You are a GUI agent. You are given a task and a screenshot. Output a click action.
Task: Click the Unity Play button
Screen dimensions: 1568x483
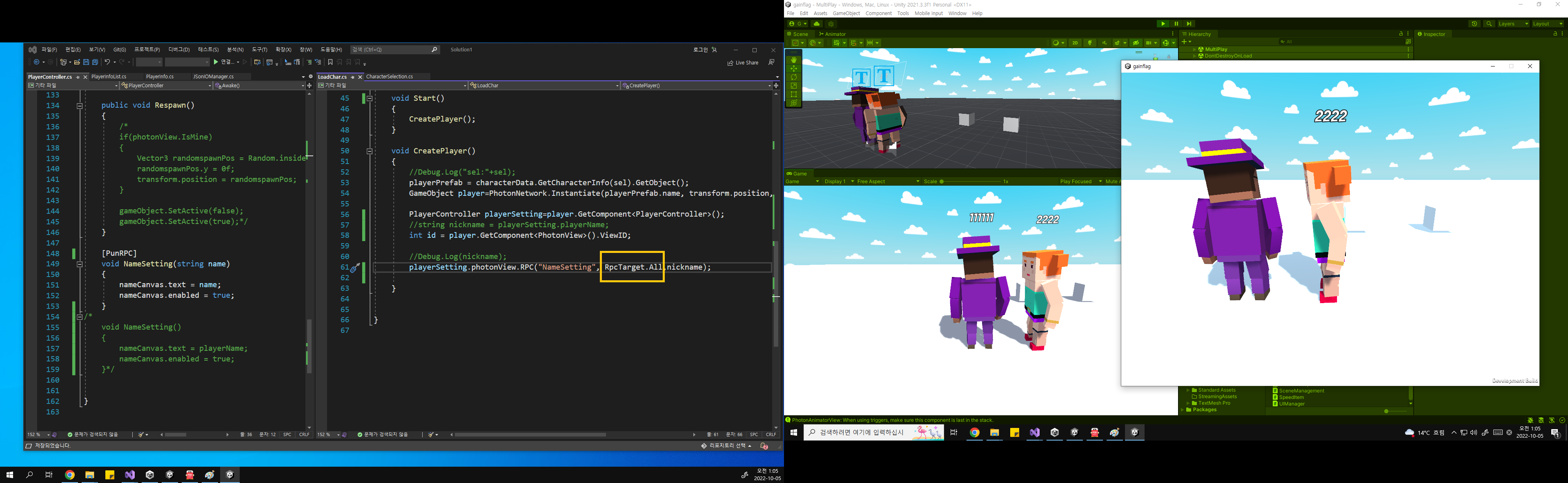(1163, 24)
